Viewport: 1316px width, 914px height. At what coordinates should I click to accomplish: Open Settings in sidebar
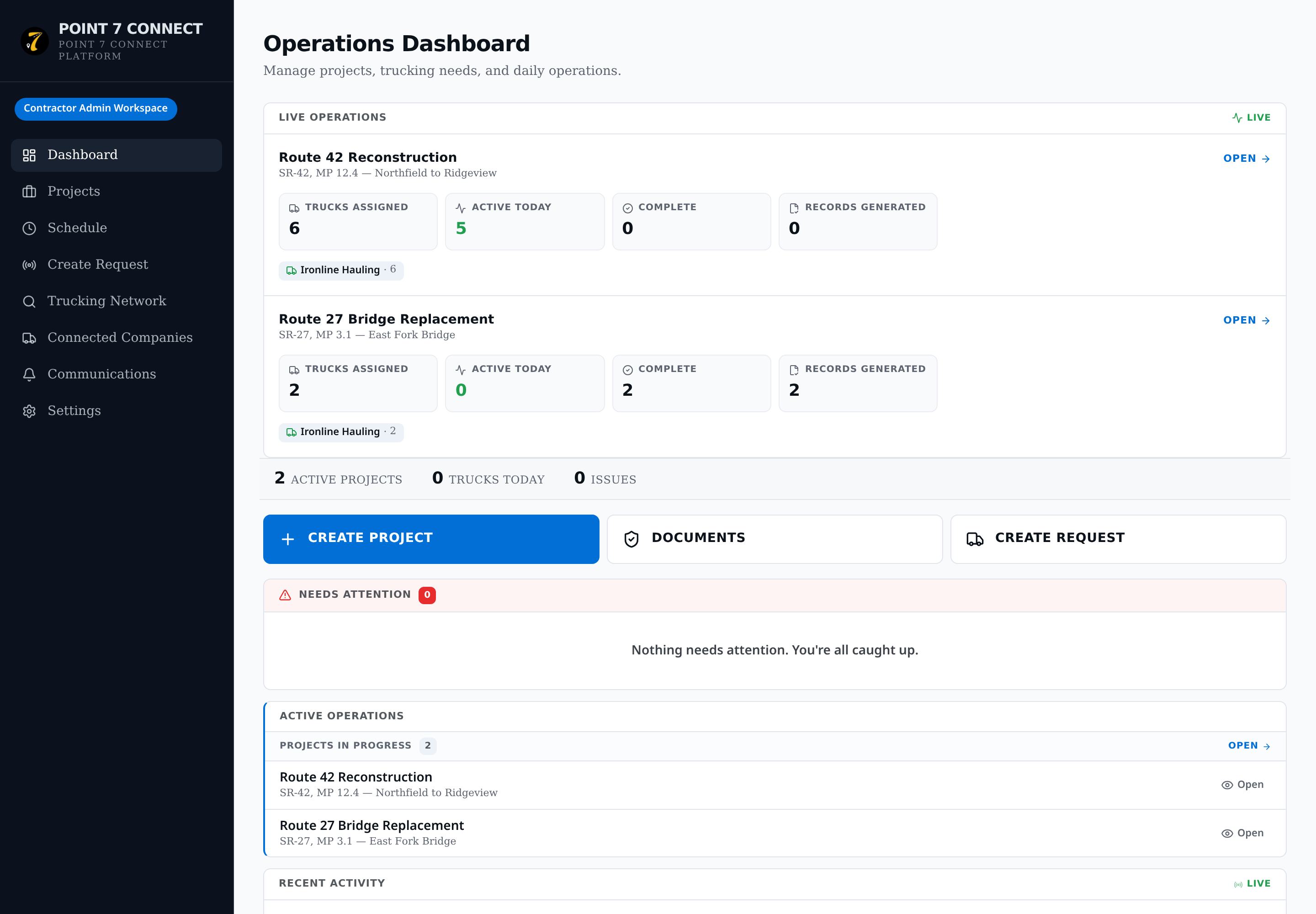click(x=116, y=411)
